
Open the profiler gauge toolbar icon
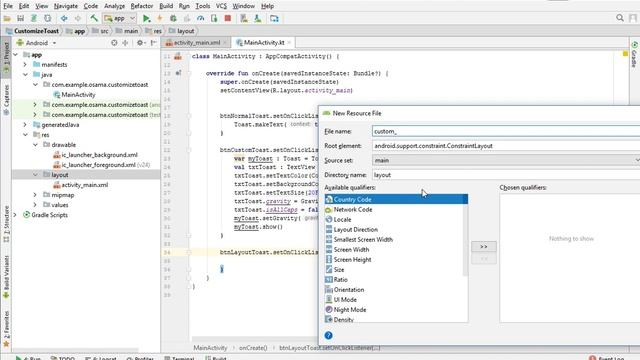200,18
